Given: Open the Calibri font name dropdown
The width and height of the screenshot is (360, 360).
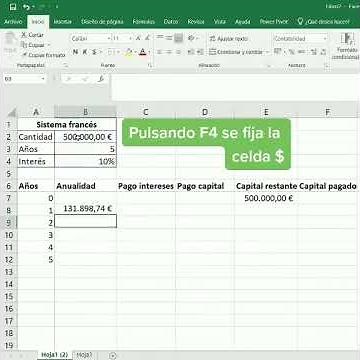Looking at the screenshot, I should point(109,39).
